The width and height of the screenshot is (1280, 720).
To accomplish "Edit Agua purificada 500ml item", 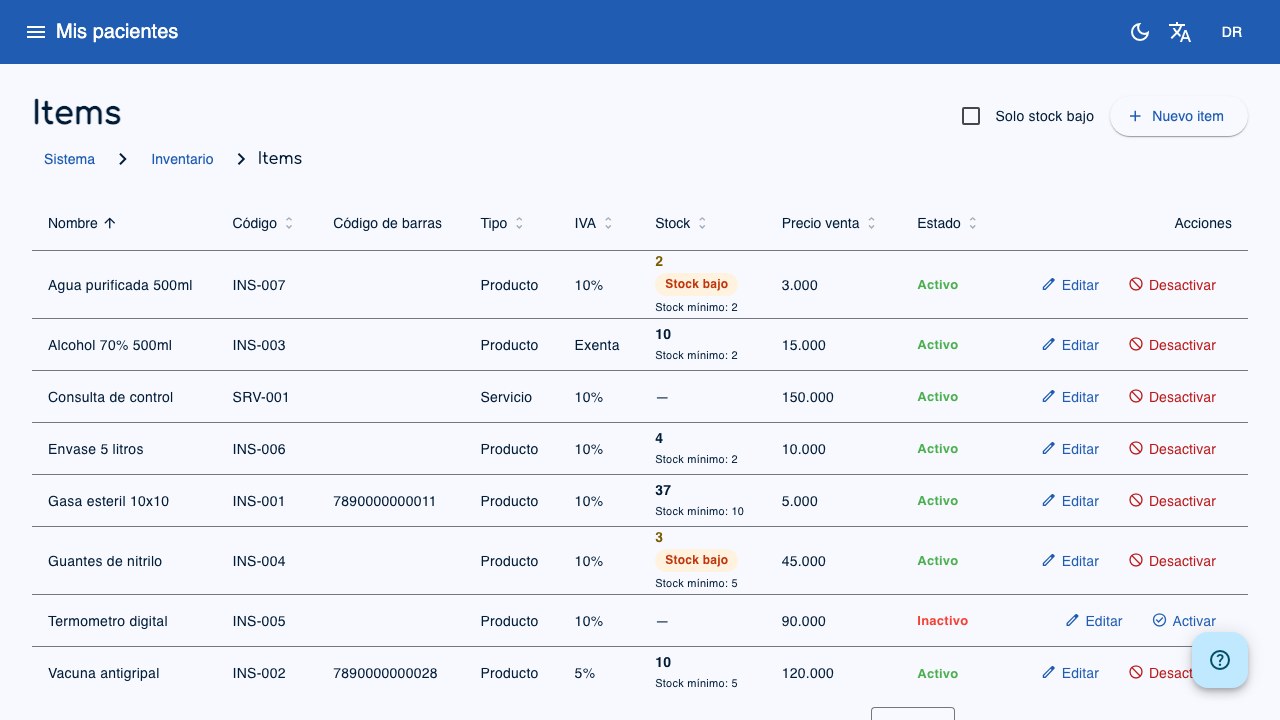I will click(x=1070, y=285).
